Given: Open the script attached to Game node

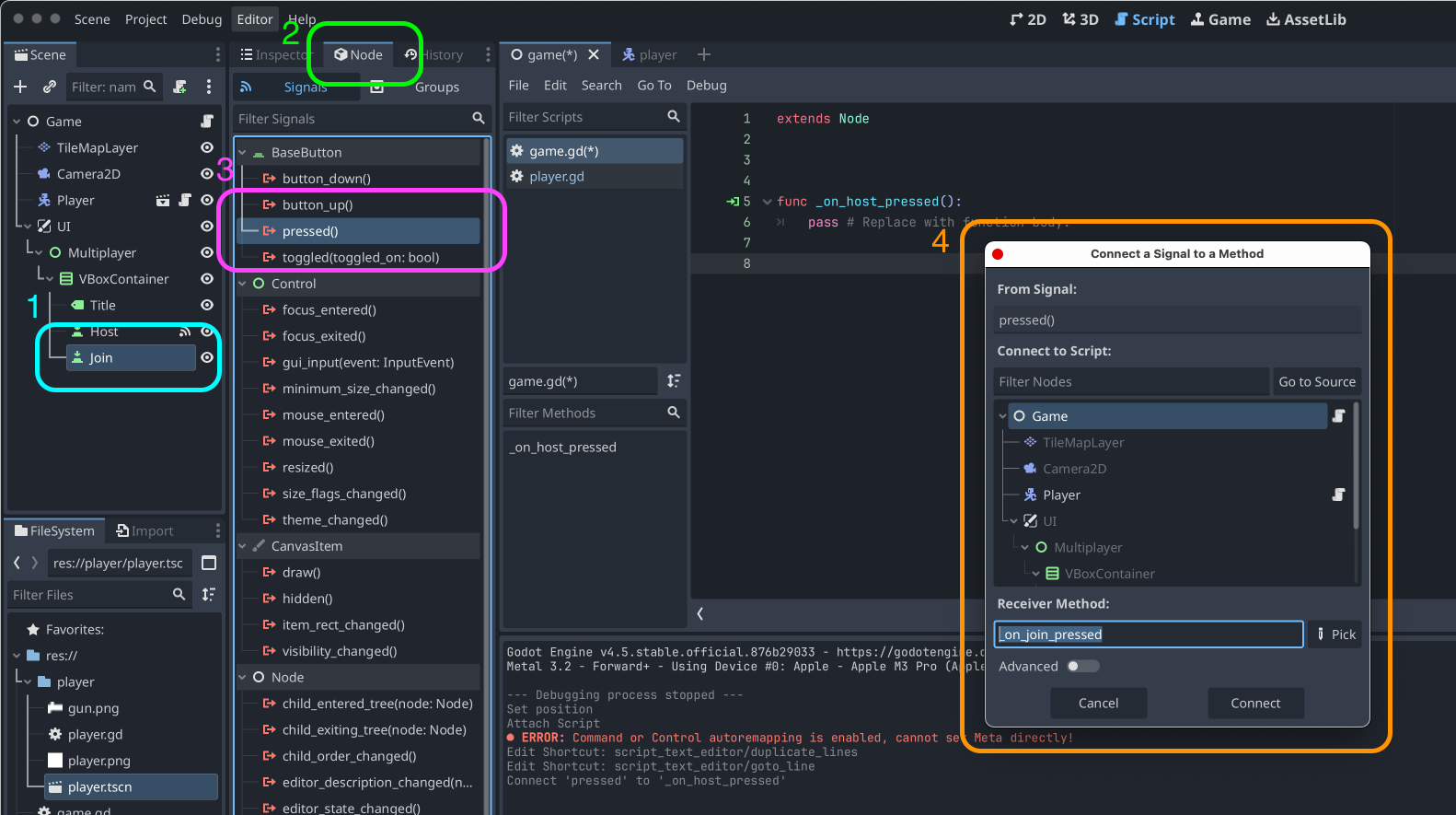Looking at the screenshot, I should pyautogui.click(x=207, y=122).
